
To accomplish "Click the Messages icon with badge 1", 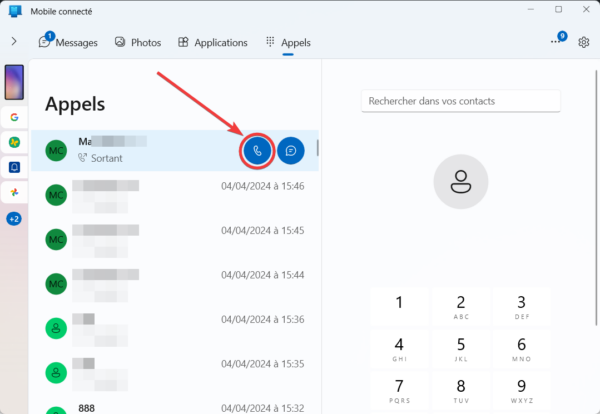I will coord(46,41).
